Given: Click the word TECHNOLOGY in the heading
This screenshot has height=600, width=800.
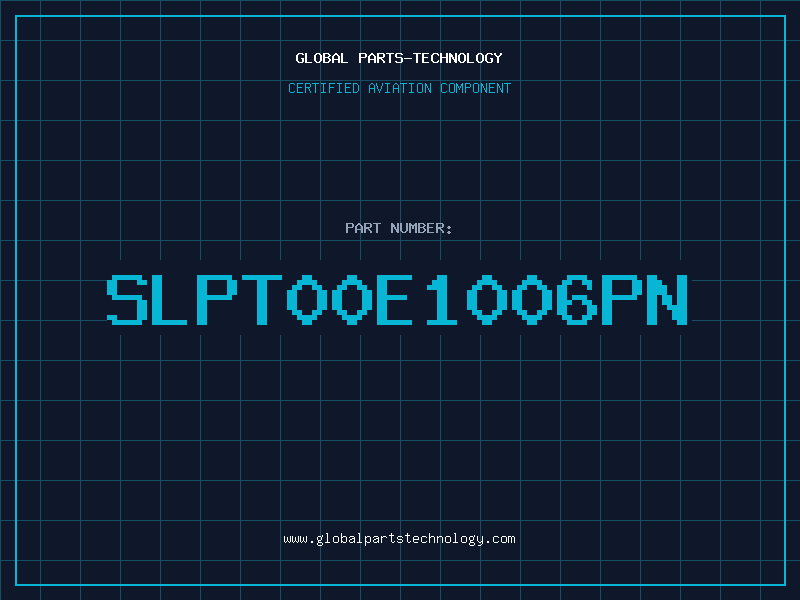Looking at the screenshot, I should [458, 58].
